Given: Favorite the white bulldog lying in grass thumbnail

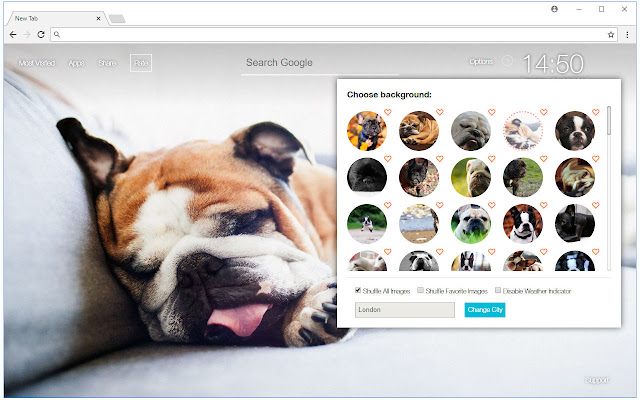Looking at the screenshot, I should 492,205.
